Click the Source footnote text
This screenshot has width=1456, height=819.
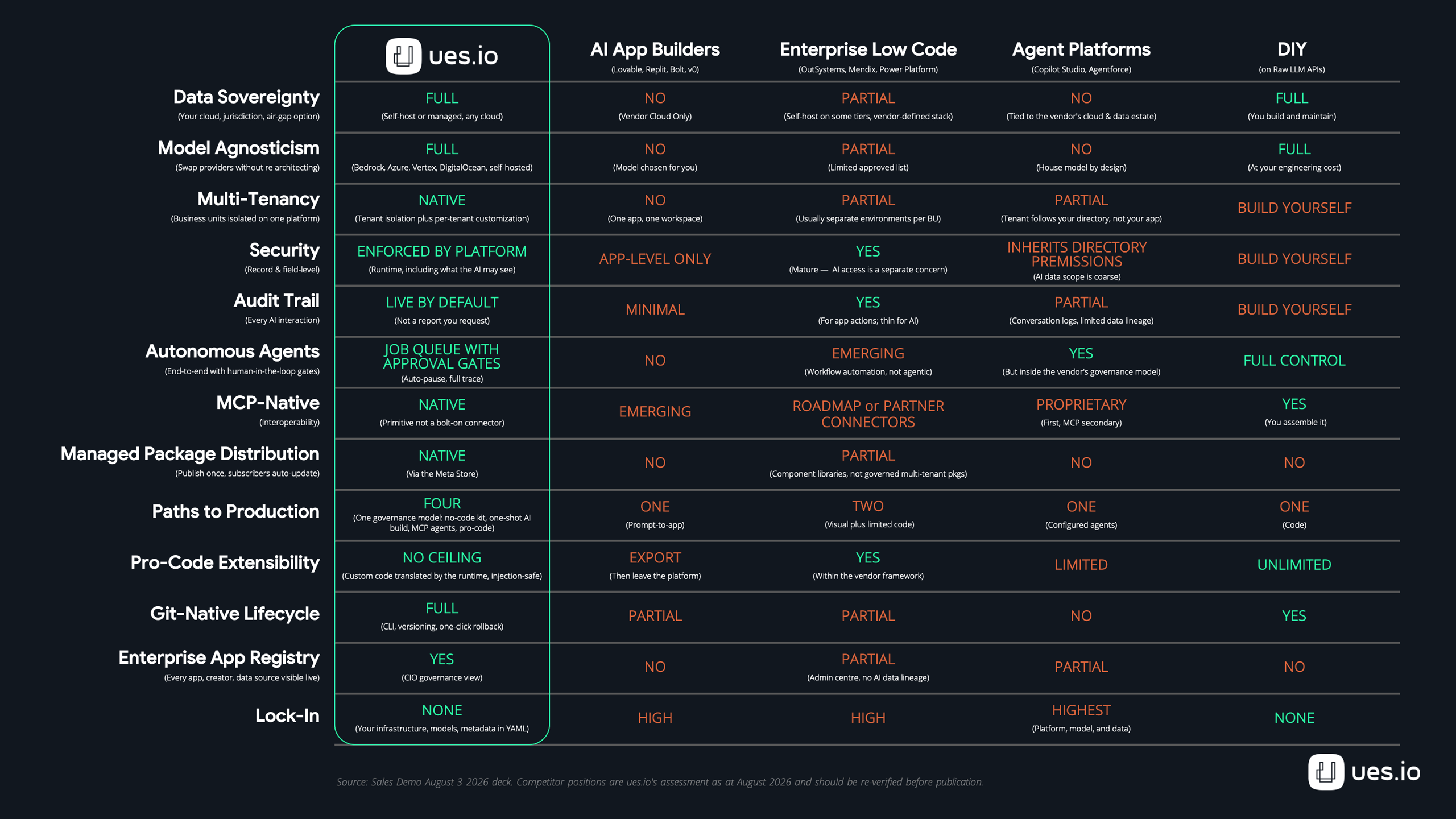(x=660, y=782)
